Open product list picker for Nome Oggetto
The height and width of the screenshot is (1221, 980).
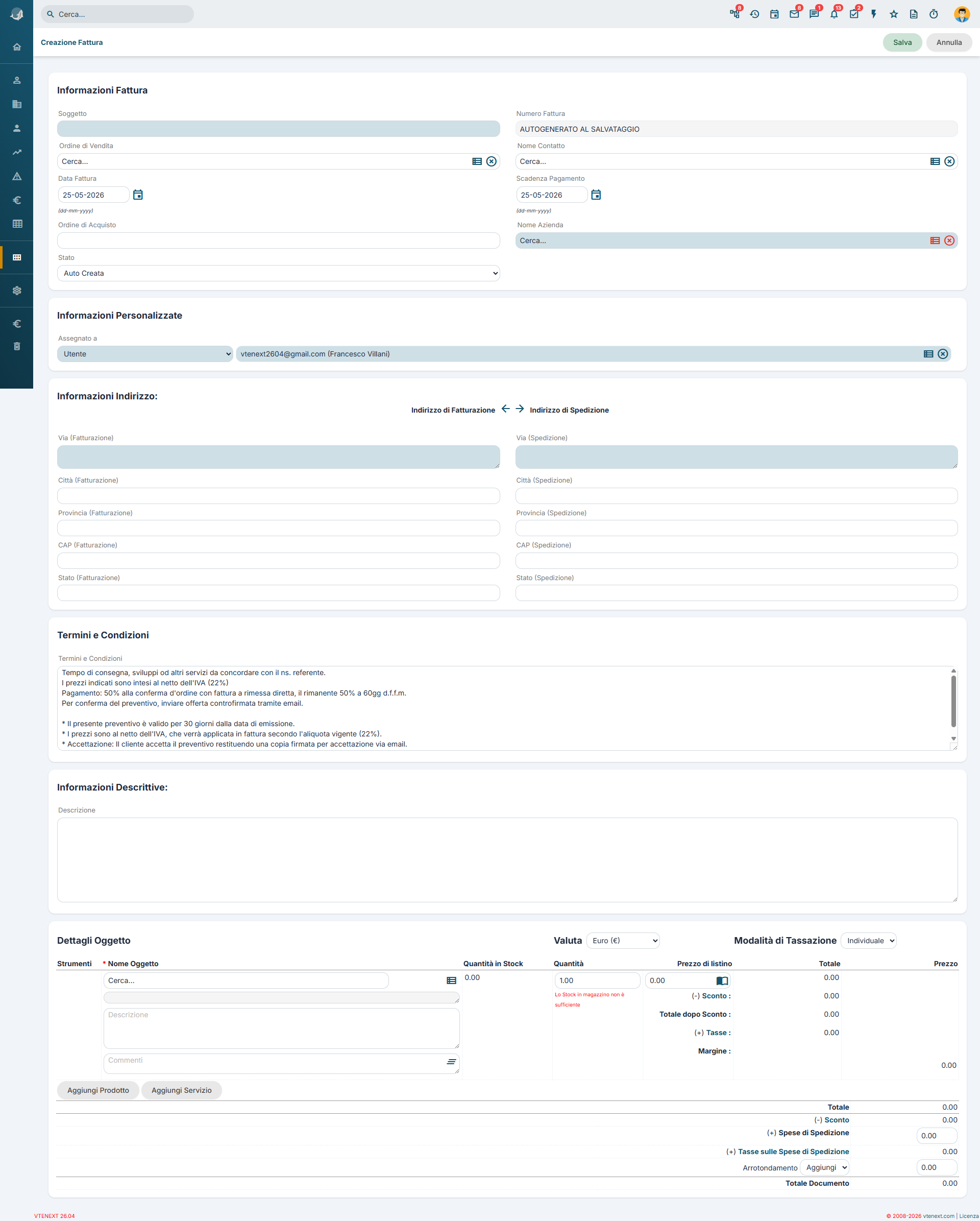(451, 980)
